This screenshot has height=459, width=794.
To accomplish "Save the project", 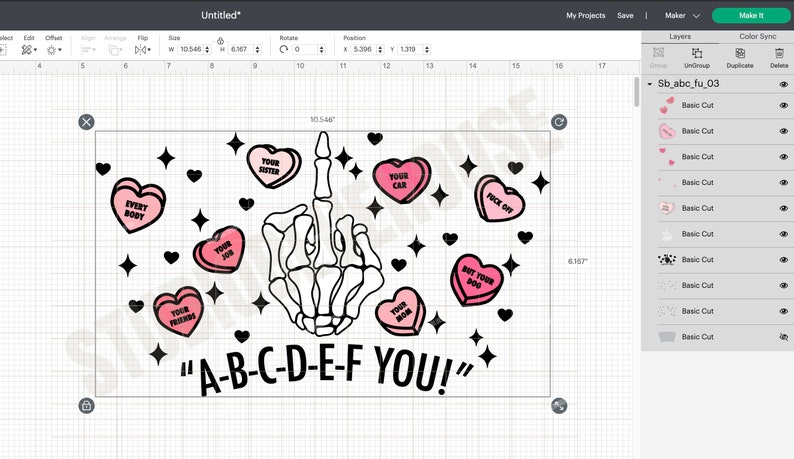I will pyautogui.click(x=625, y=15).
